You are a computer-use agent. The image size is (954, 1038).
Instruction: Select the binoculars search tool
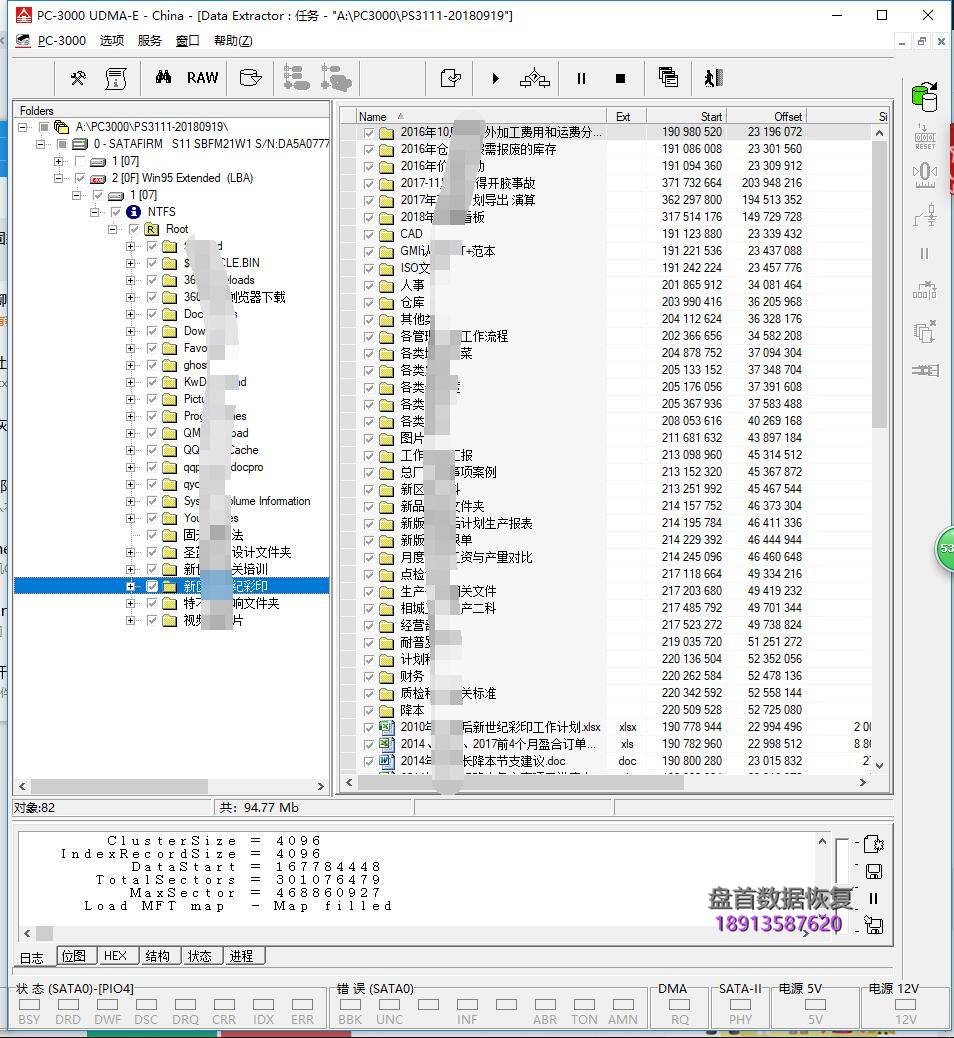[x=164, y=77]
